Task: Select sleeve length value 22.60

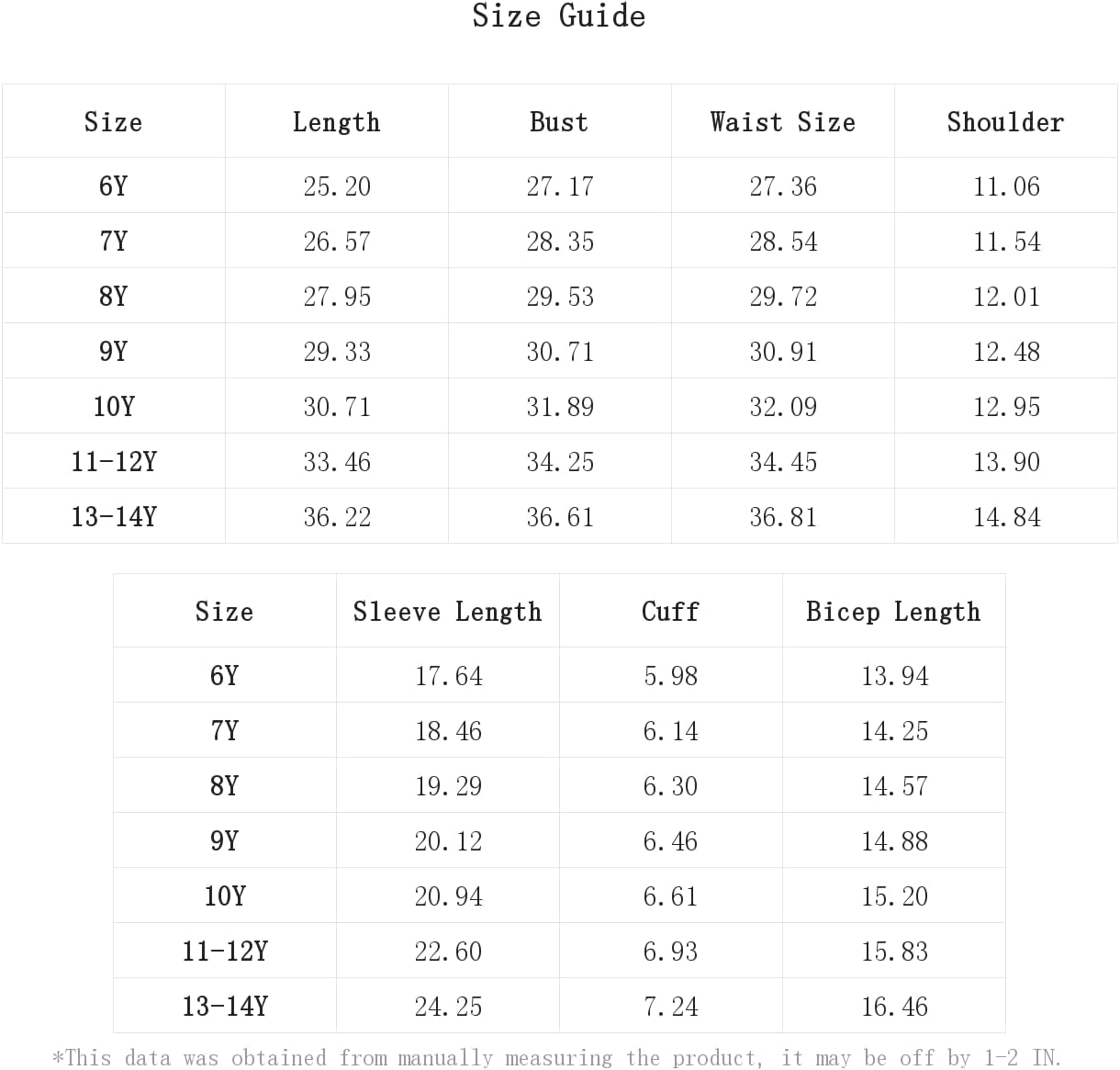Action: coord(448,952)
